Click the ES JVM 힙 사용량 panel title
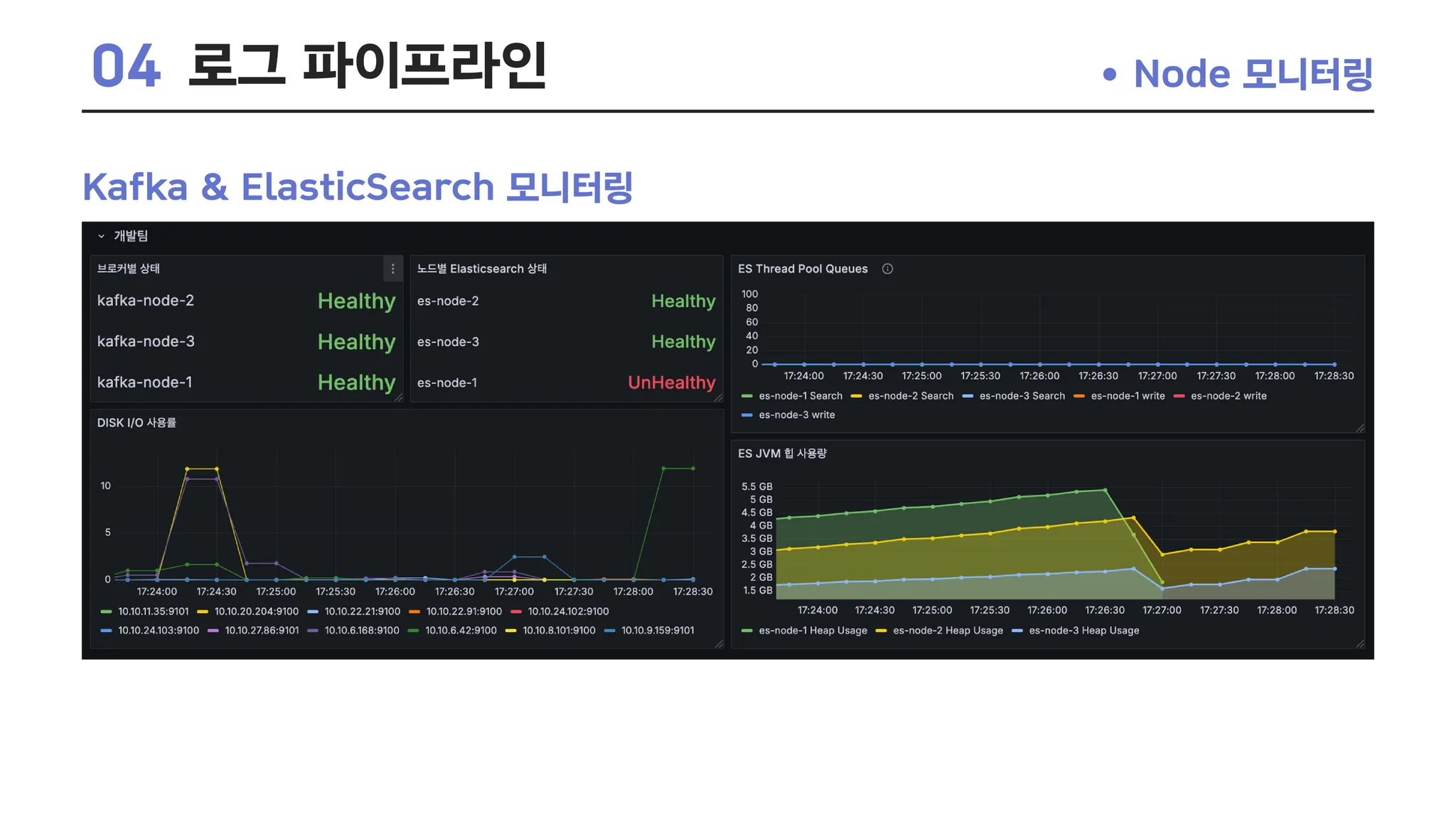Viewport: 1456px width, 819px height. pos(782,454)
